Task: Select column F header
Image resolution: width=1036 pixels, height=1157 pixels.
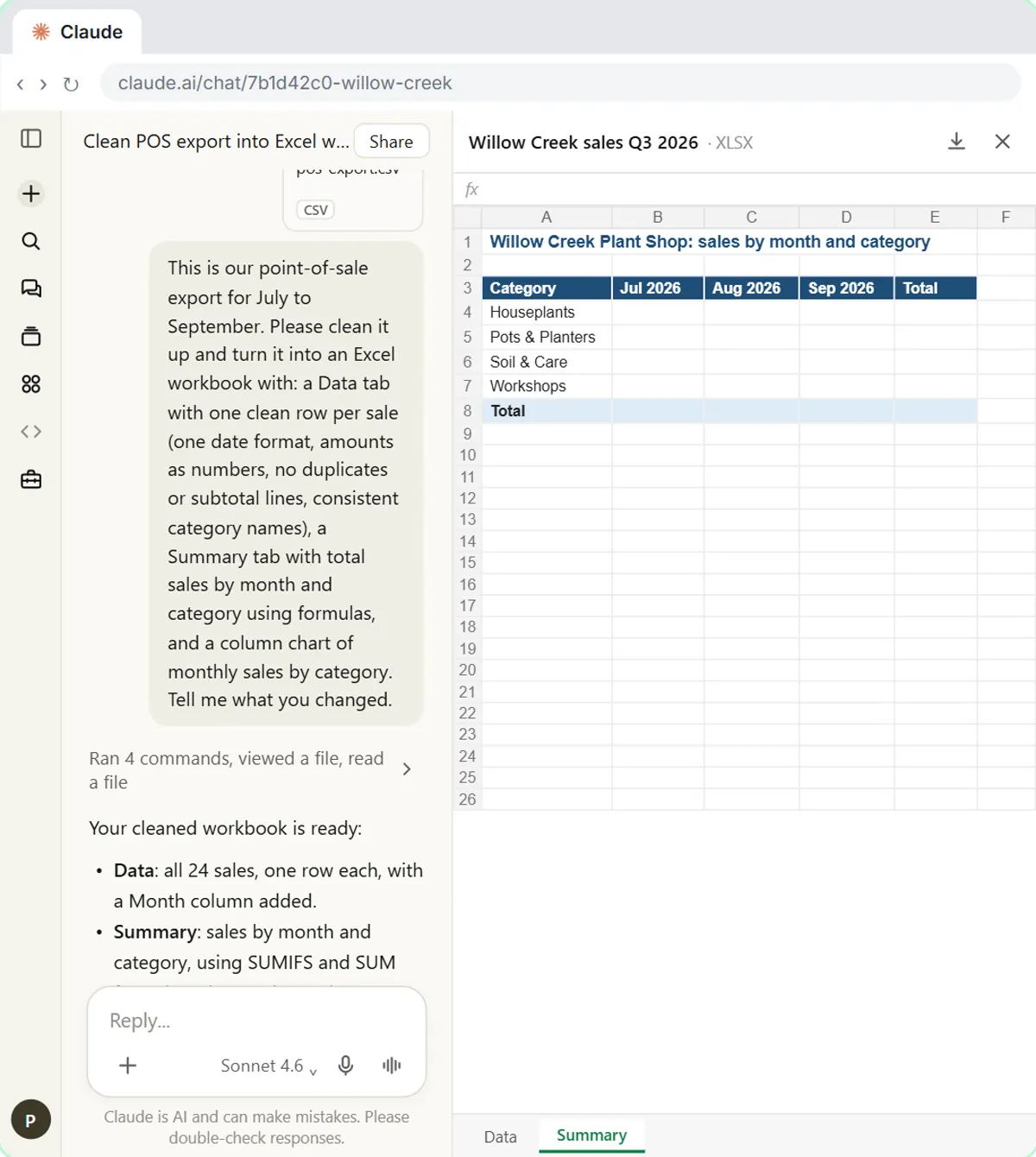Action: pyautogui.click(x=1006, y=218)
